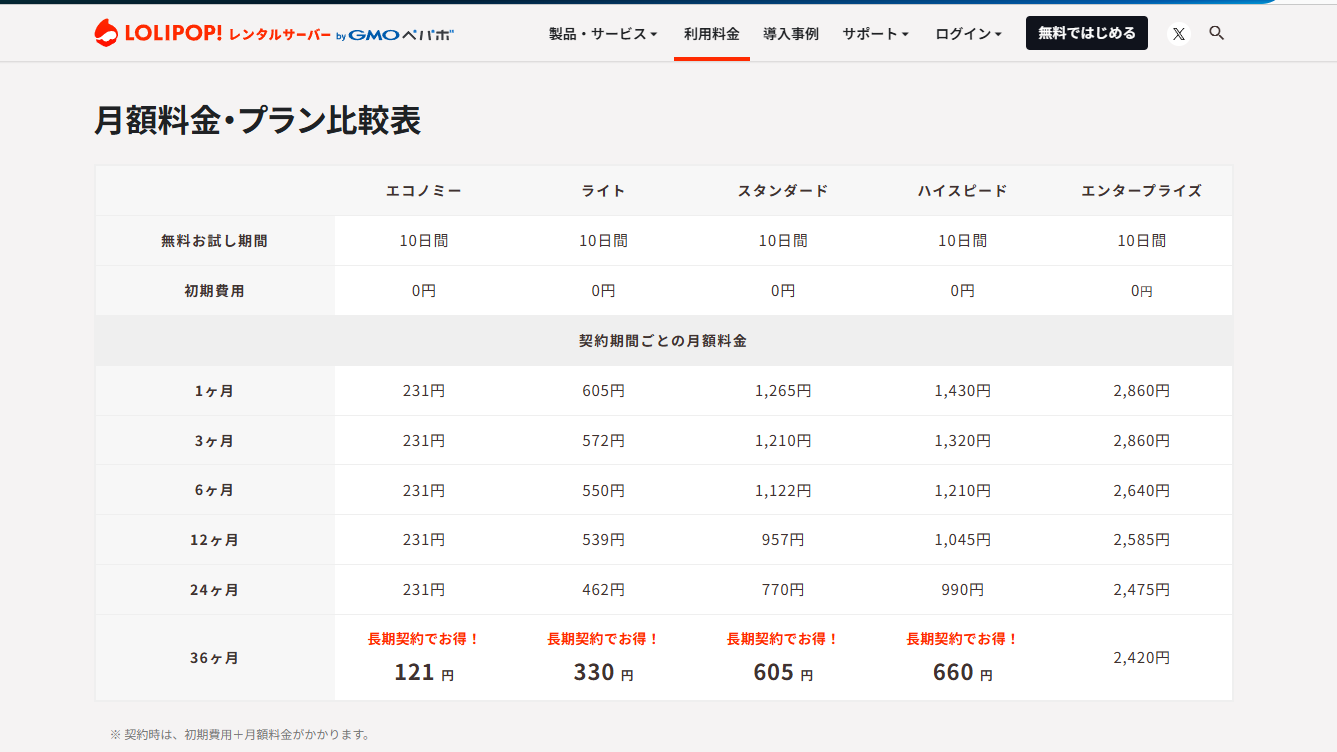Image resolution: width=1337 pixels, height=752 pixels.
Task: Click the 月額料金・プラン比較表 page heading
Action: tap(257, 120)
